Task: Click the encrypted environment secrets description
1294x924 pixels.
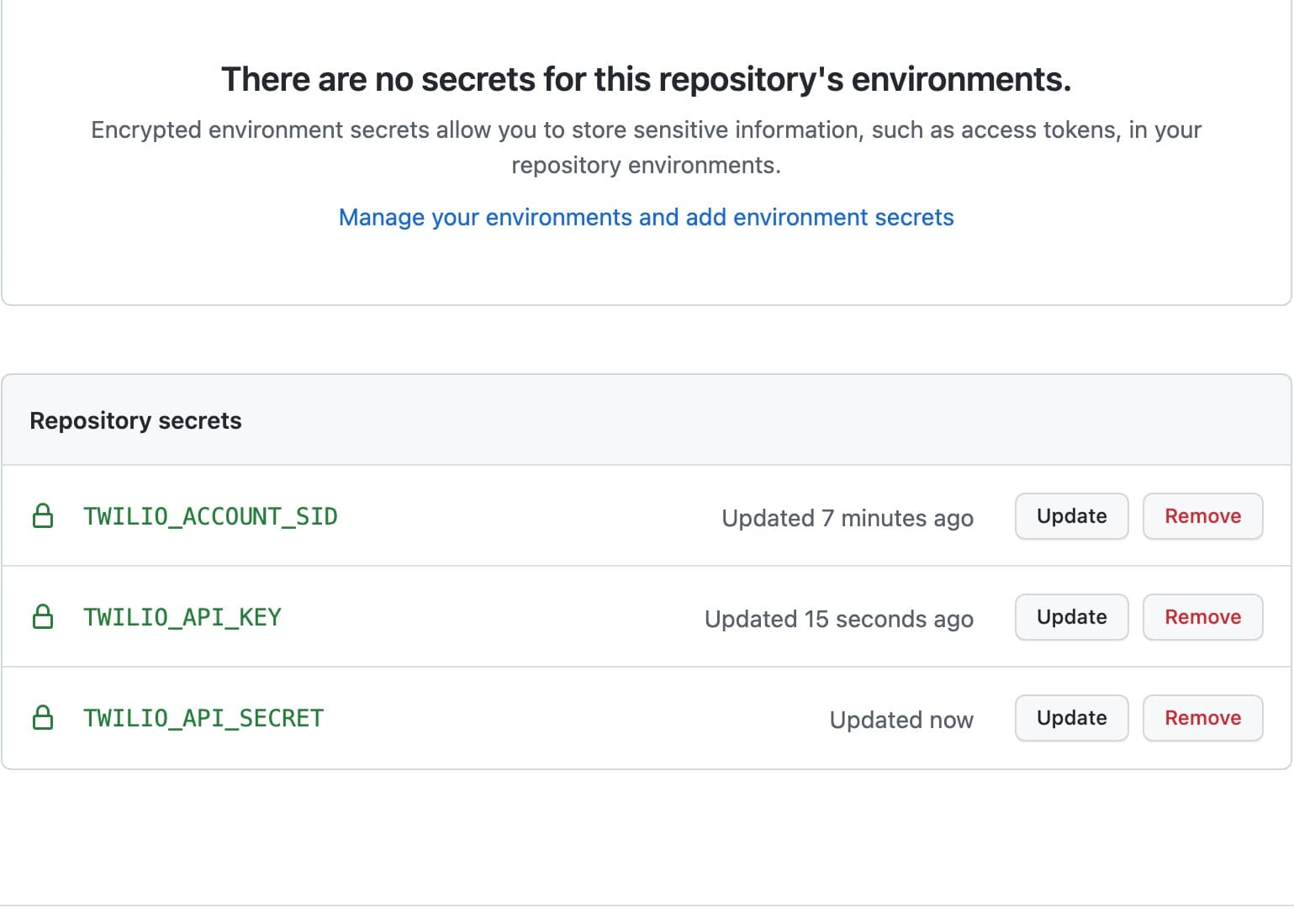Action: tap(646, 147)
